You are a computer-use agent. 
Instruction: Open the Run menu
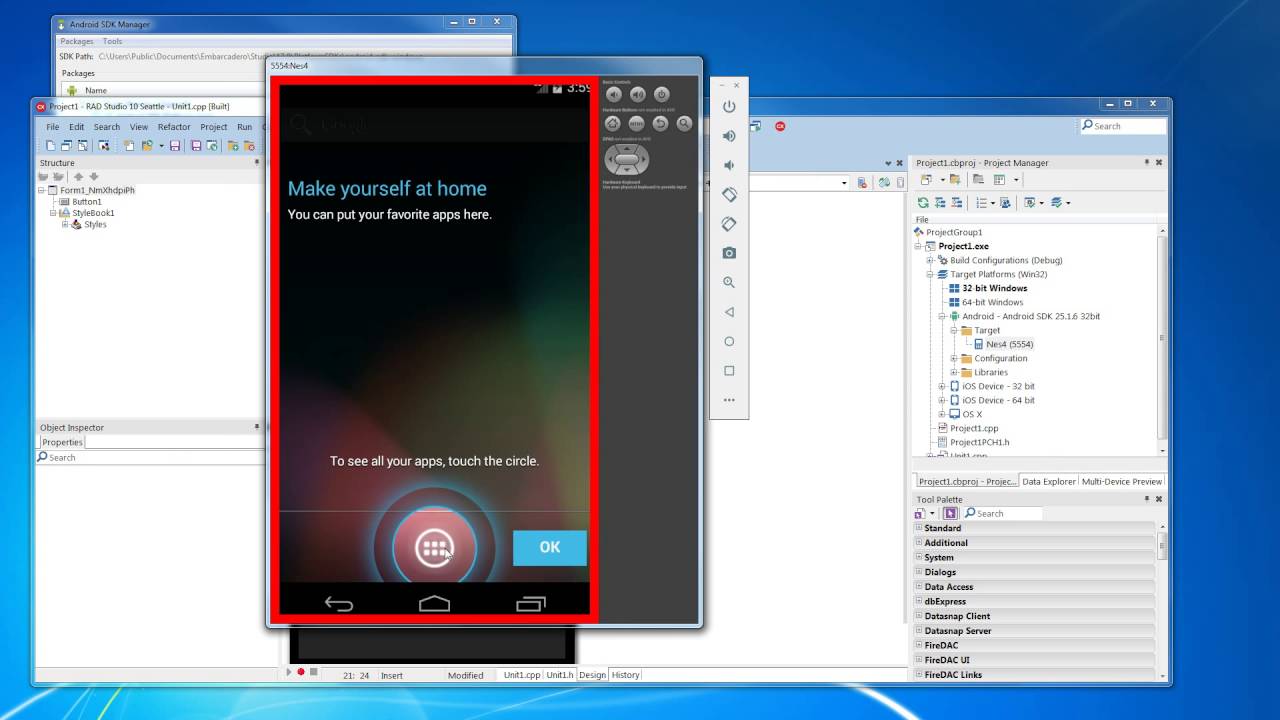244,127
